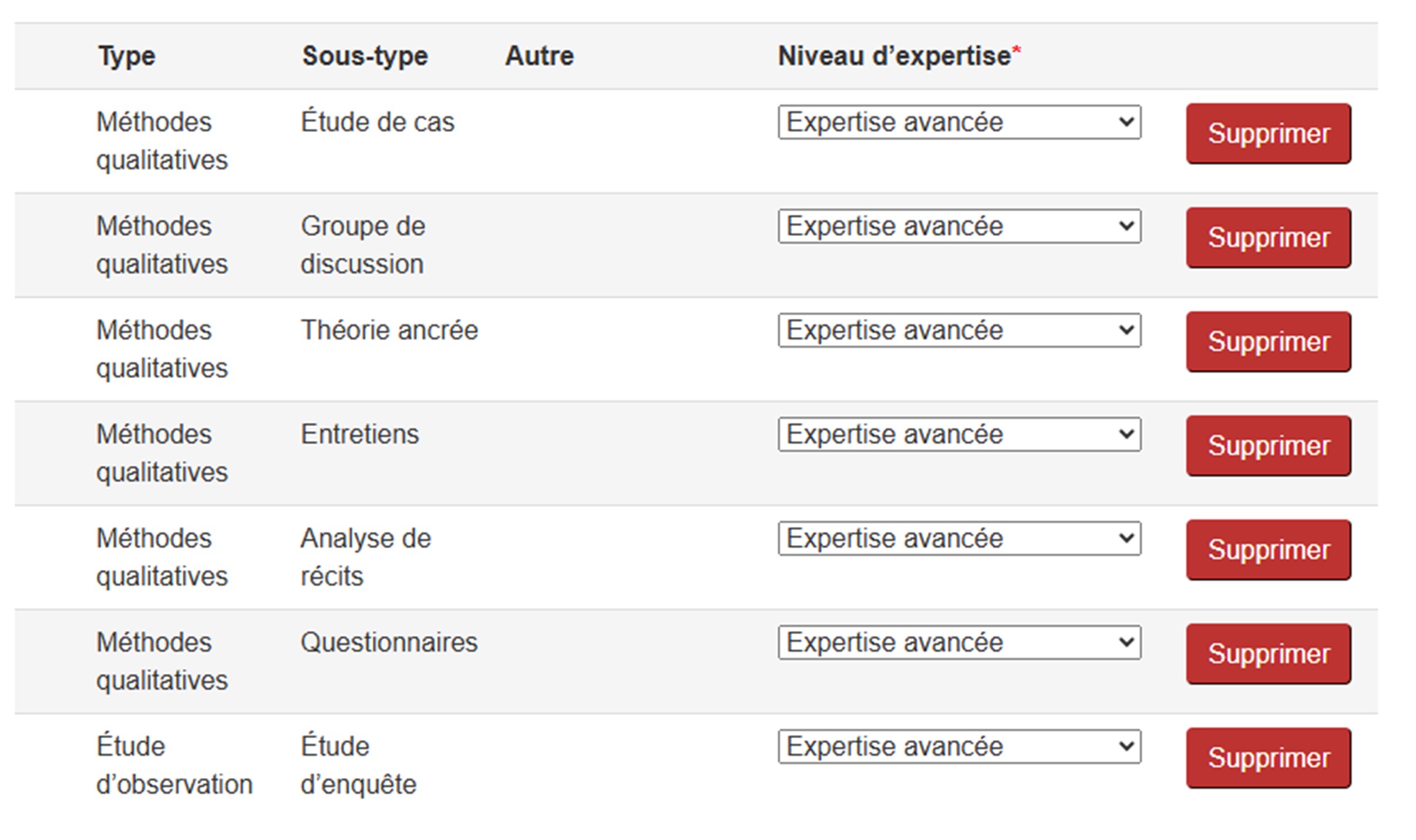Screen dimensions: 1416x840
Task: Click the Étude d'observation type cell
Action: click(x=174, y=765)
